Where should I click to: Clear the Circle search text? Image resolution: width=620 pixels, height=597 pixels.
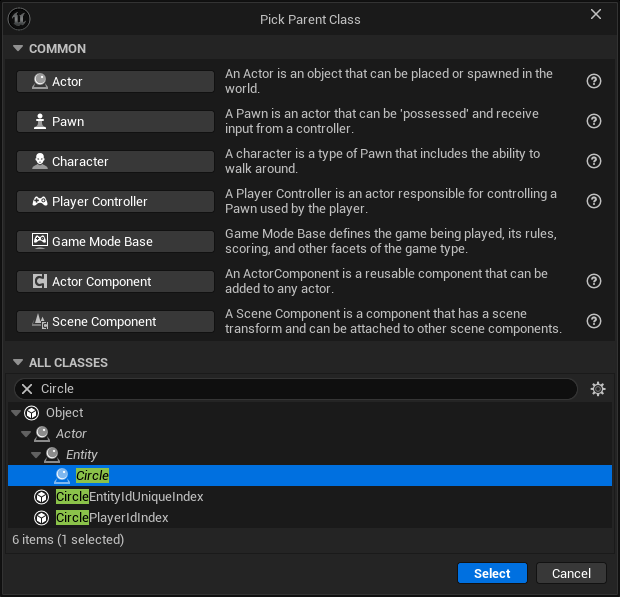tap(27, 389)
